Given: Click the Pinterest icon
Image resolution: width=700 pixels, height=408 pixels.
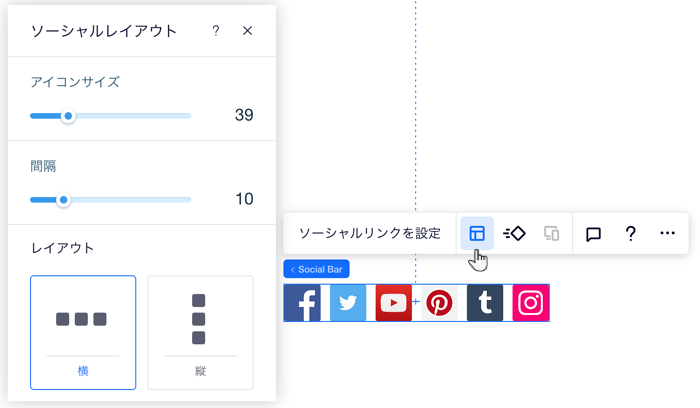Looking at the screenshot, I should (x=439, y=303).
